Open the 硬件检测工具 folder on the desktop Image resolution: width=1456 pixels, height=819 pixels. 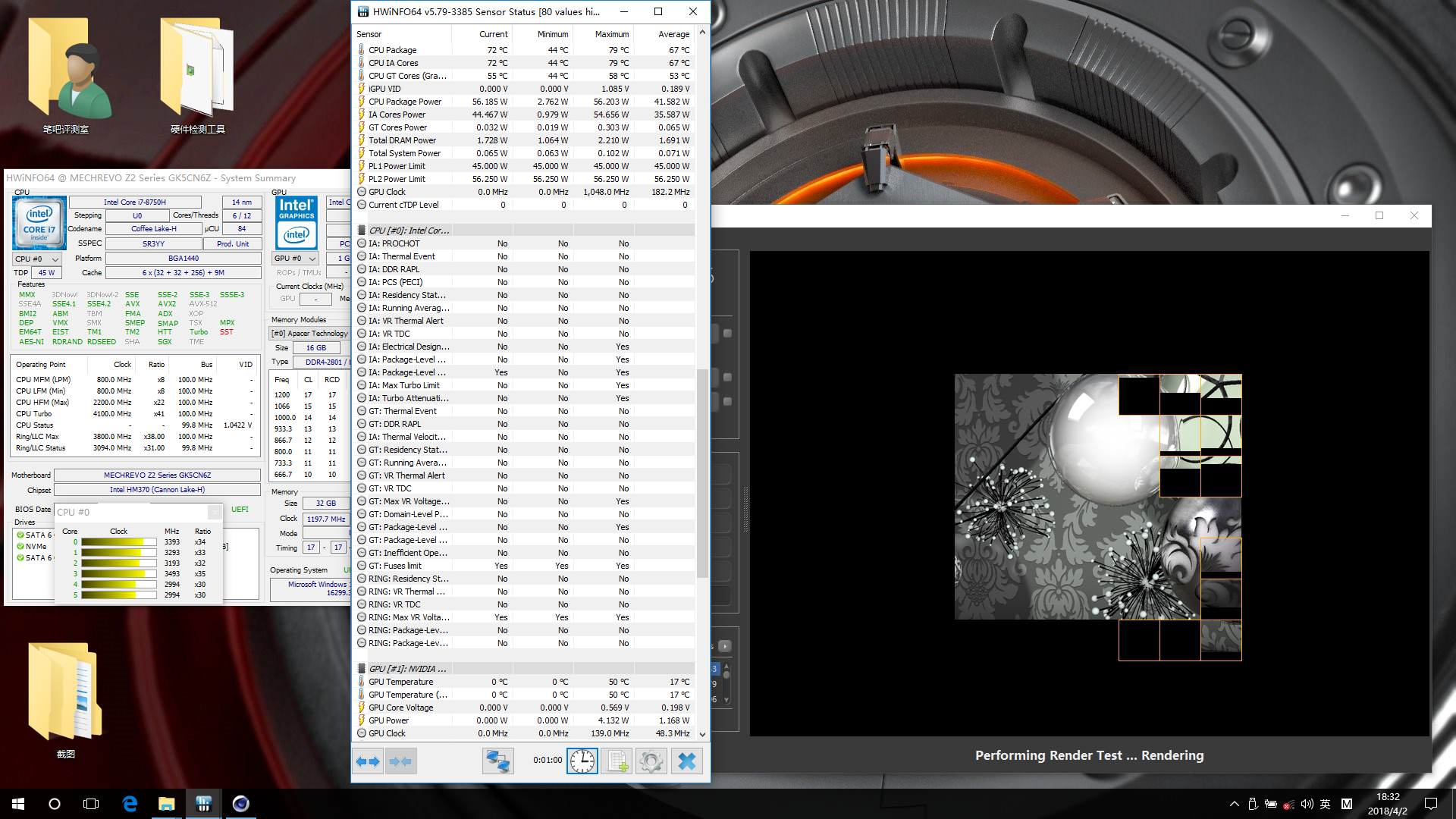pyautogui.click(x=197, y=76)
